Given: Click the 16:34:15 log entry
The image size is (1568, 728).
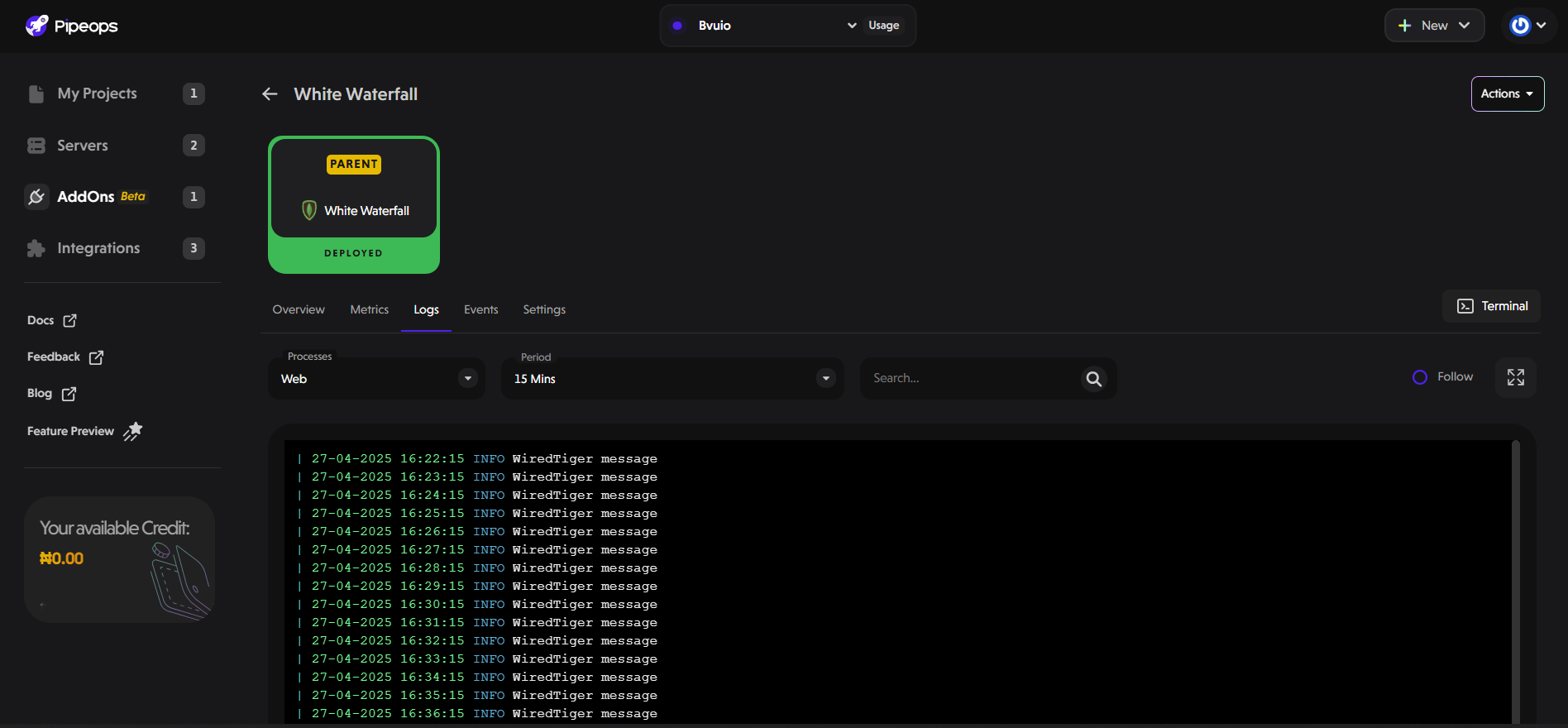Looking at the screenshot, I should [x=477, y=677].
